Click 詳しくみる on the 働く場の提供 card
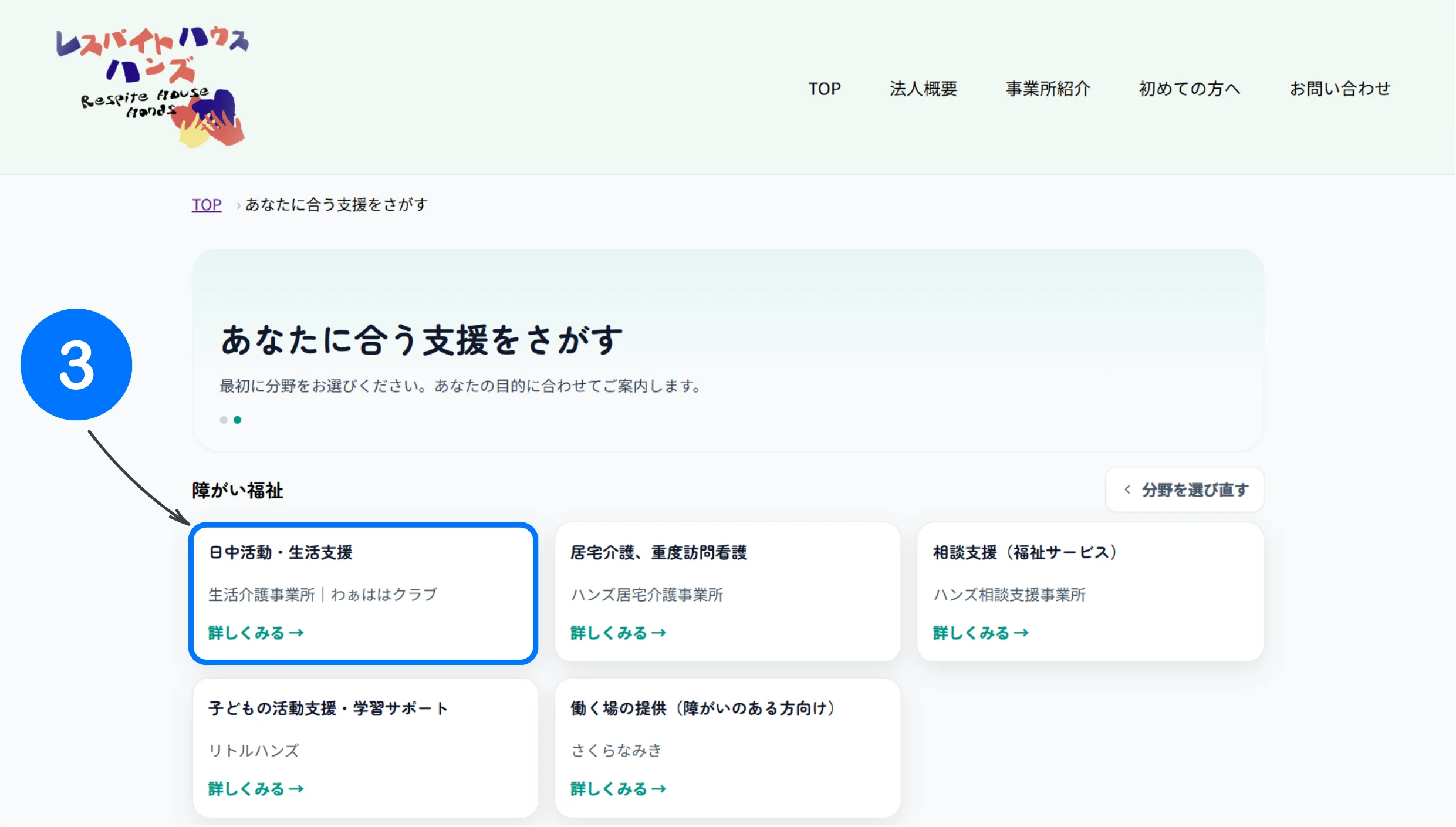The image size is (1456, 827). (x=617, y=789)
